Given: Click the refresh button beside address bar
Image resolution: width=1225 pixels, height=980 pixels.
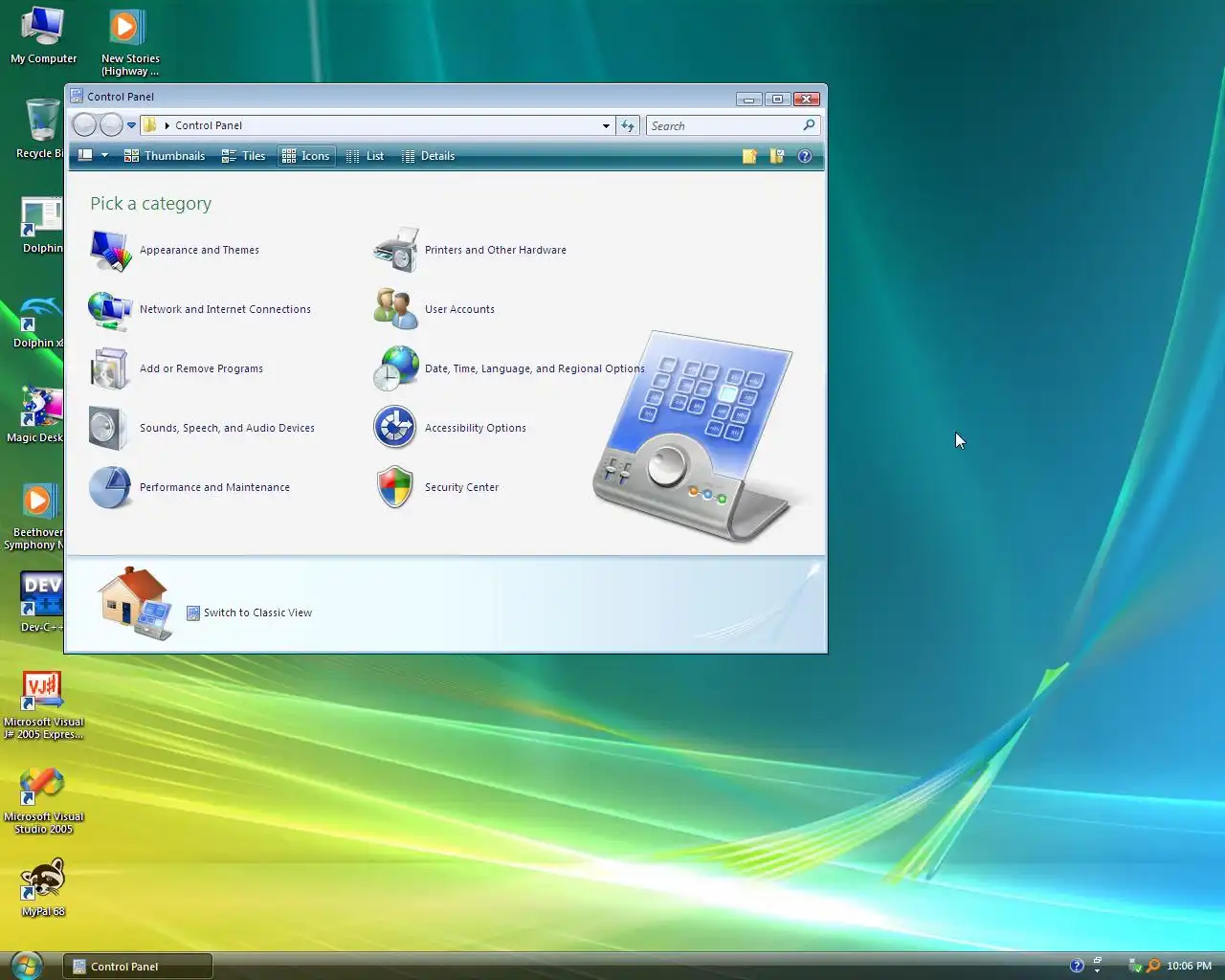Looking at the screenshot, I should coord(628,125).
